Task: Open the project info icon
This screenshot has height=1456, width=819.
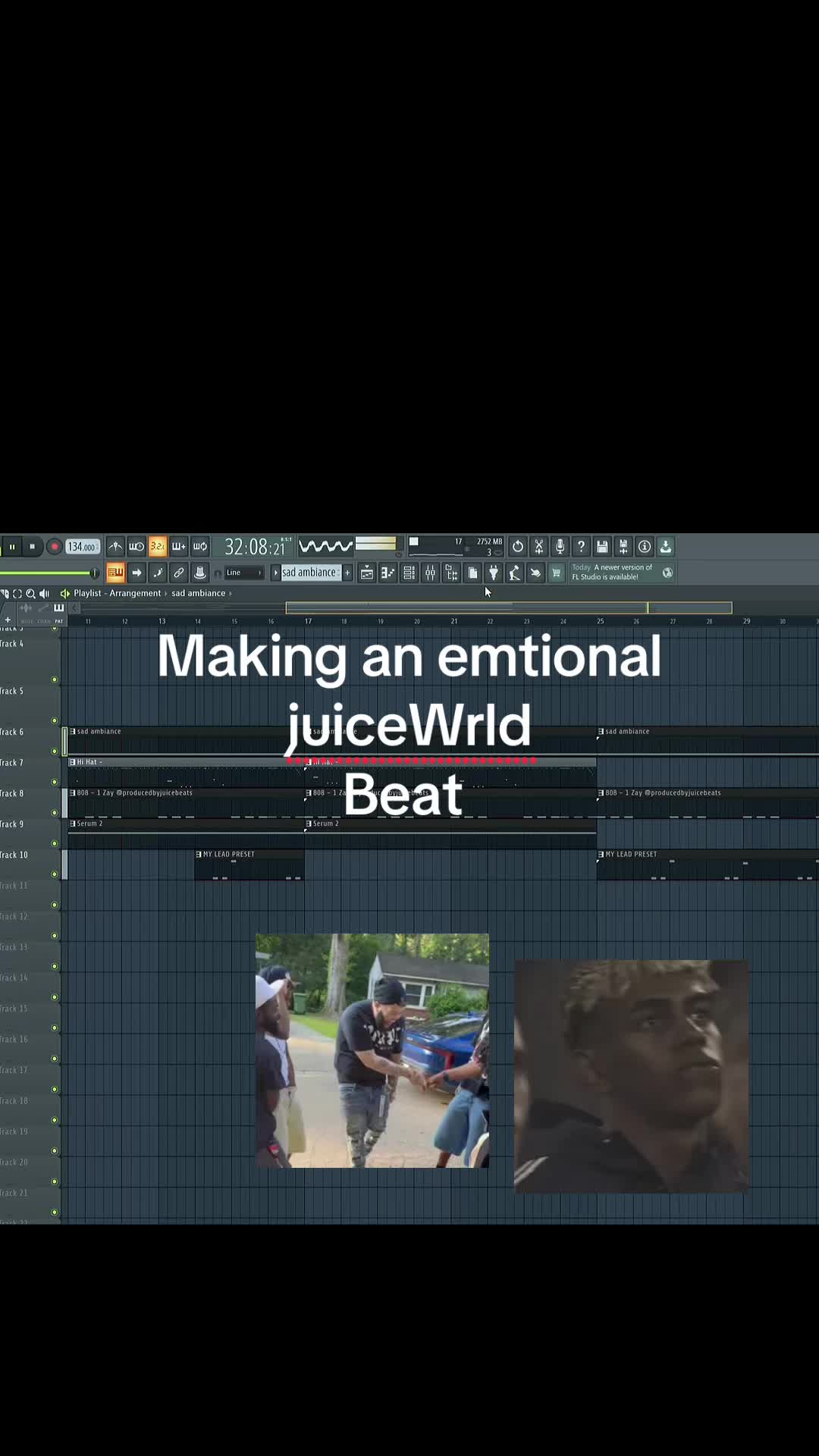Action: (645, 546)
